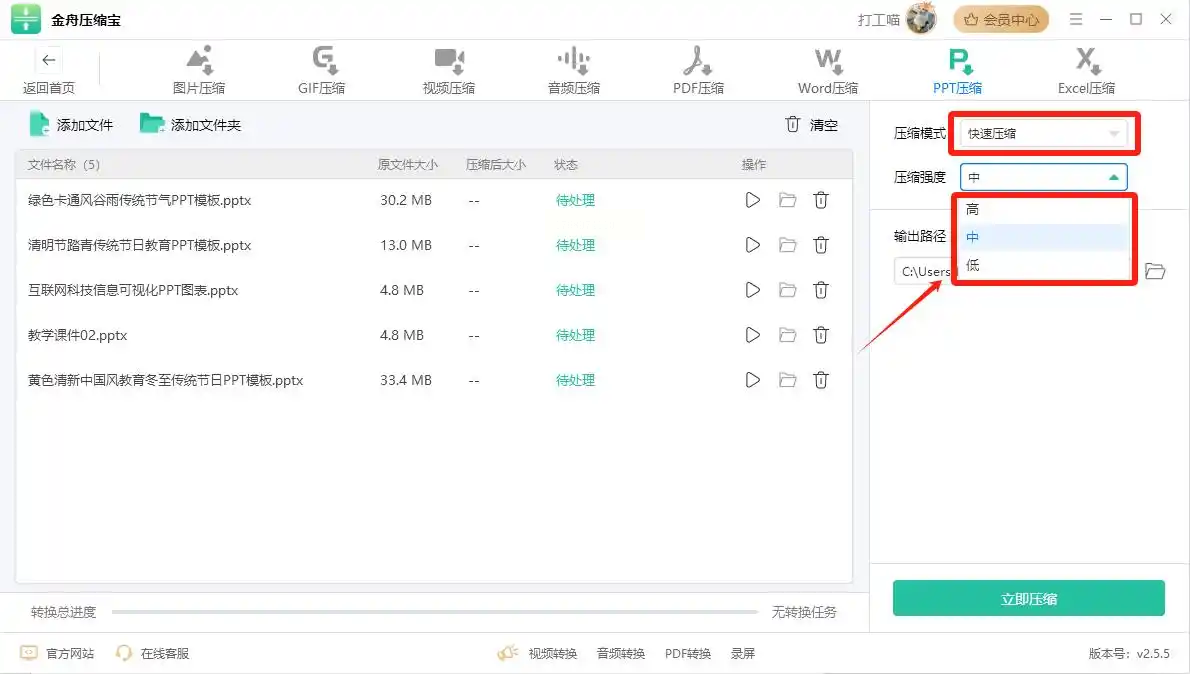The width and height of the screenshot is (1190, 674).
Task: Start compressing 教学课件02.pptx
Action: pos(752,335)
